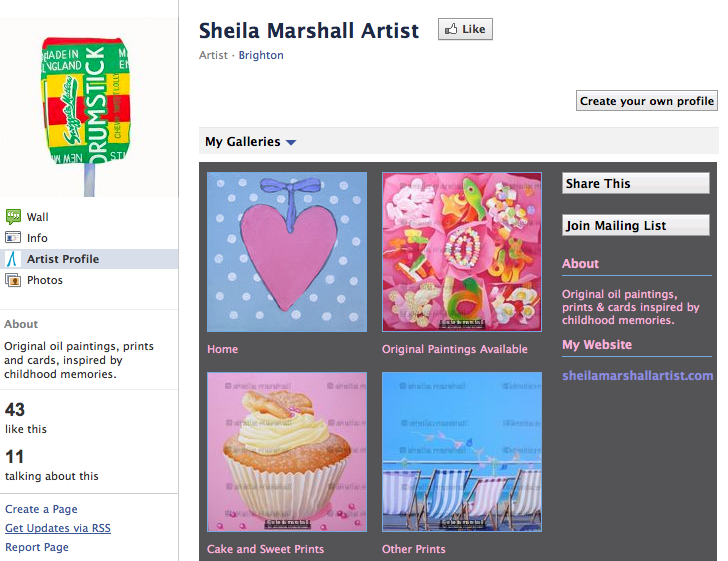This screenshot has width=728, height=561.
Task: Click the Get Updates via RSS link
Action: click(x=58, y=528)
